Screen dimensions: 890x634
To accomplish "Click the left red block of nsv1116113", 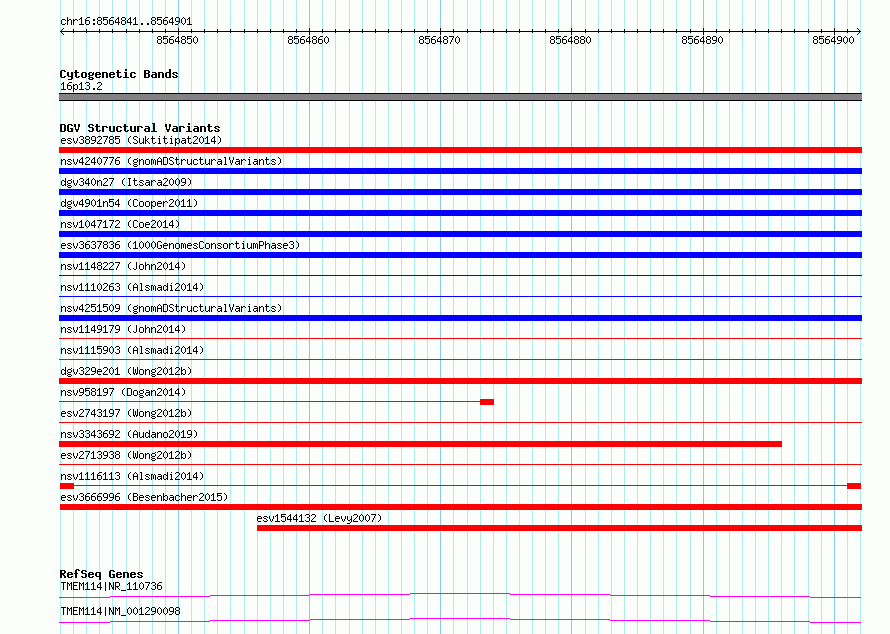I will (67, 486).
